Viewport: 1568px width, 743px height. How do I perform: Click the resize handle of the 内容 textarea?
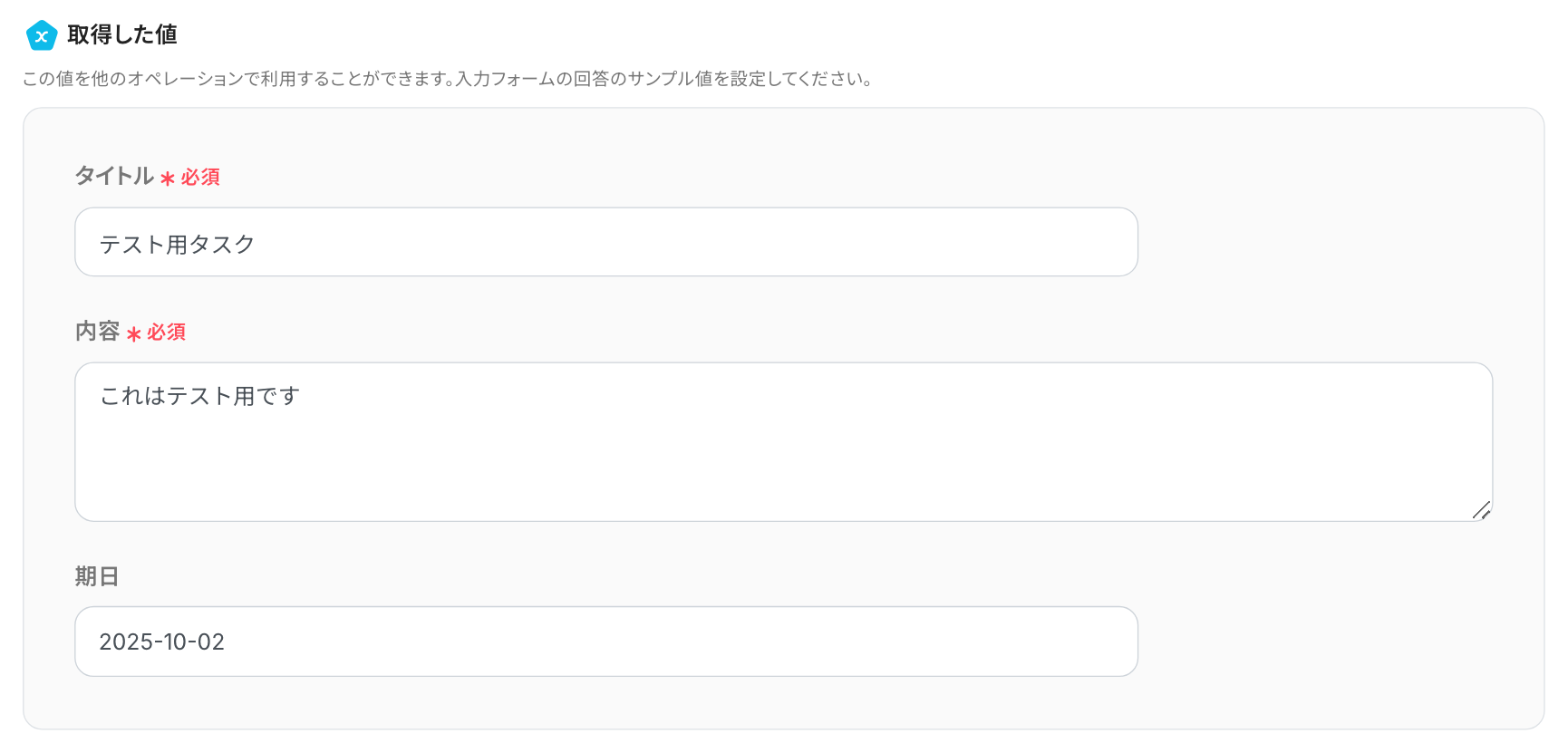click(x=1481, y=510)
